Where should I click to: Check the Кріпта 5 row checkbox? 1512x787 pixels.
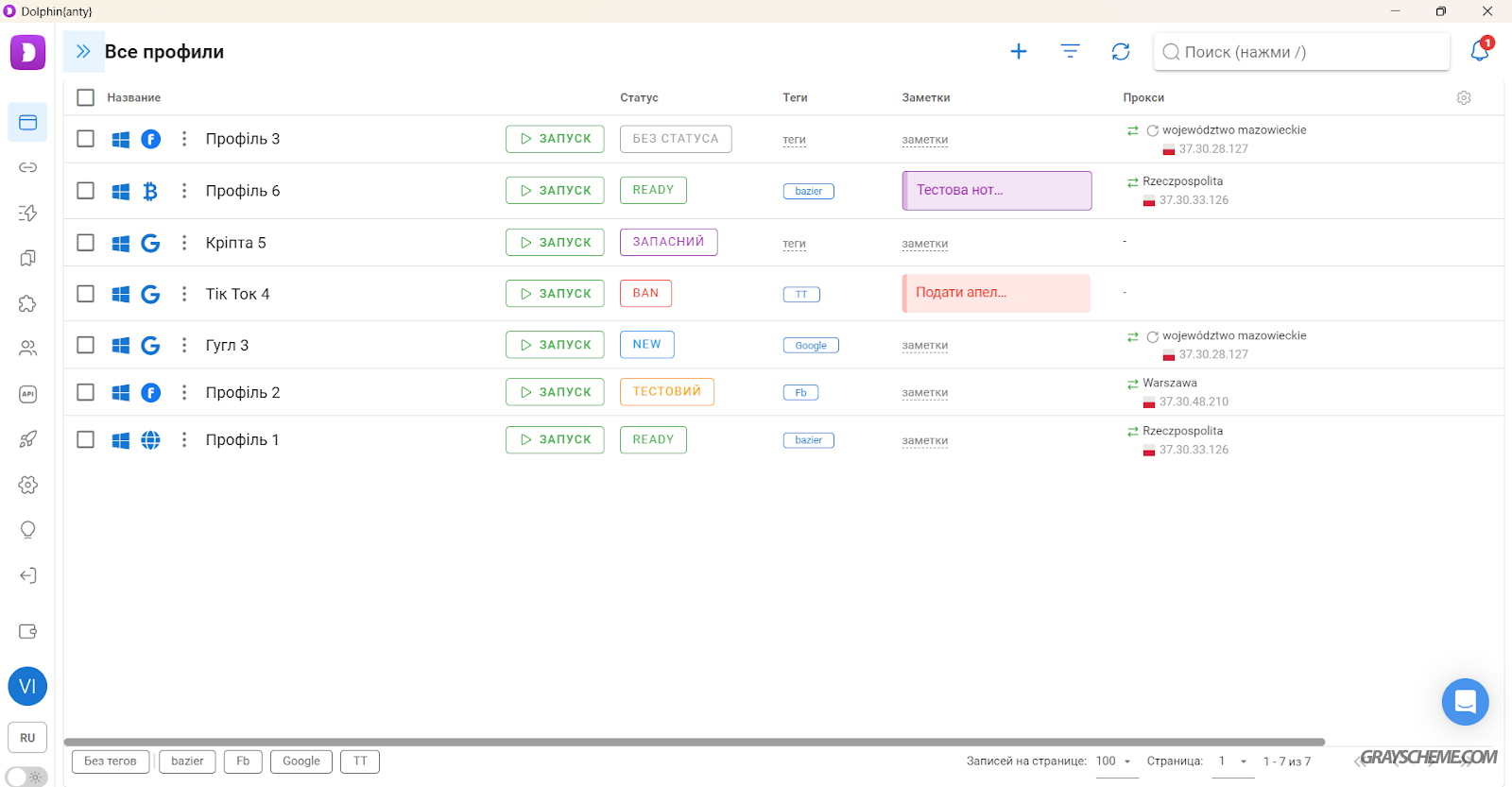85,243
